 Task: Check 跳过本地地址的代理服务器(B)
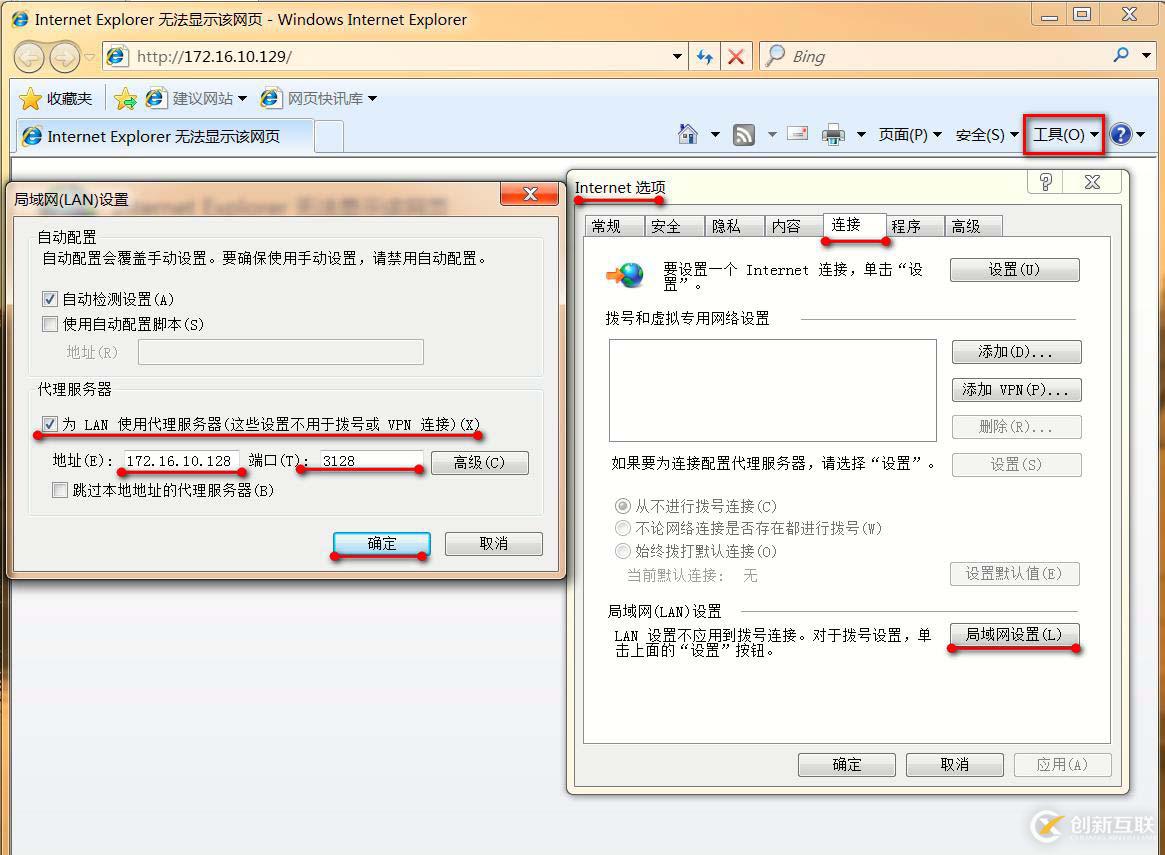(x=60, y=490)
